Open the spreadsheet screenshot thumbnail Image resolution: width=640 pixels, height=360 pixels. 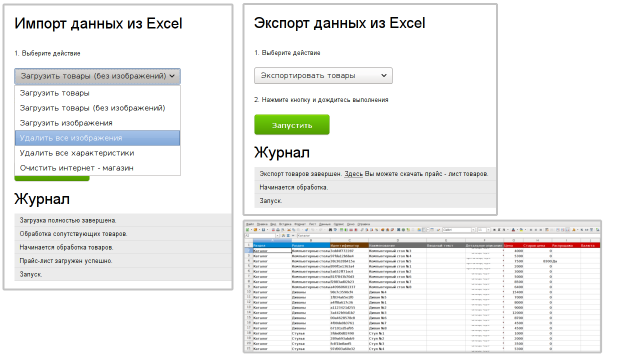click(422, 287)
